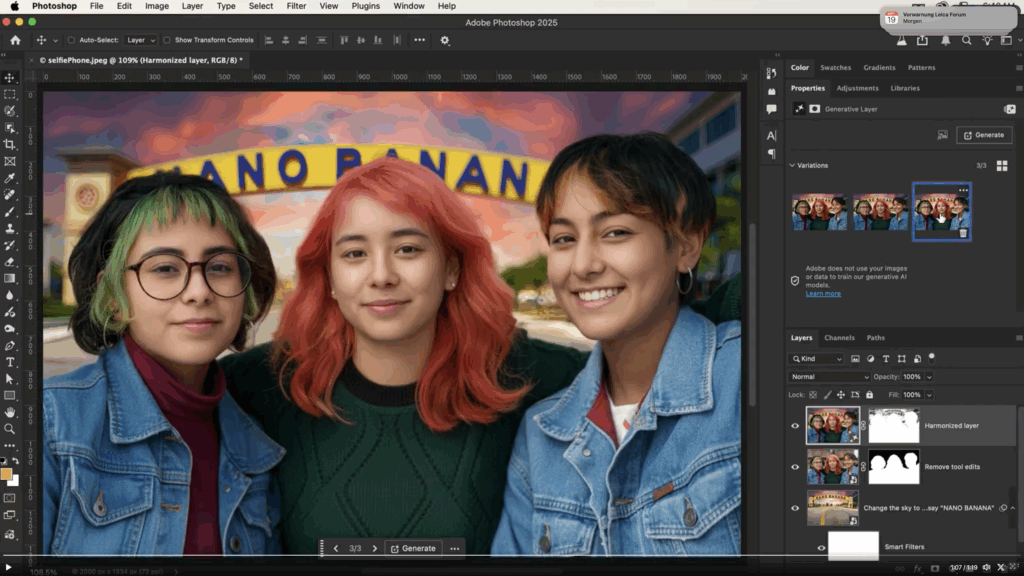Select the Type tool in toolbar
1024x576 pixels.
(10, 362)
